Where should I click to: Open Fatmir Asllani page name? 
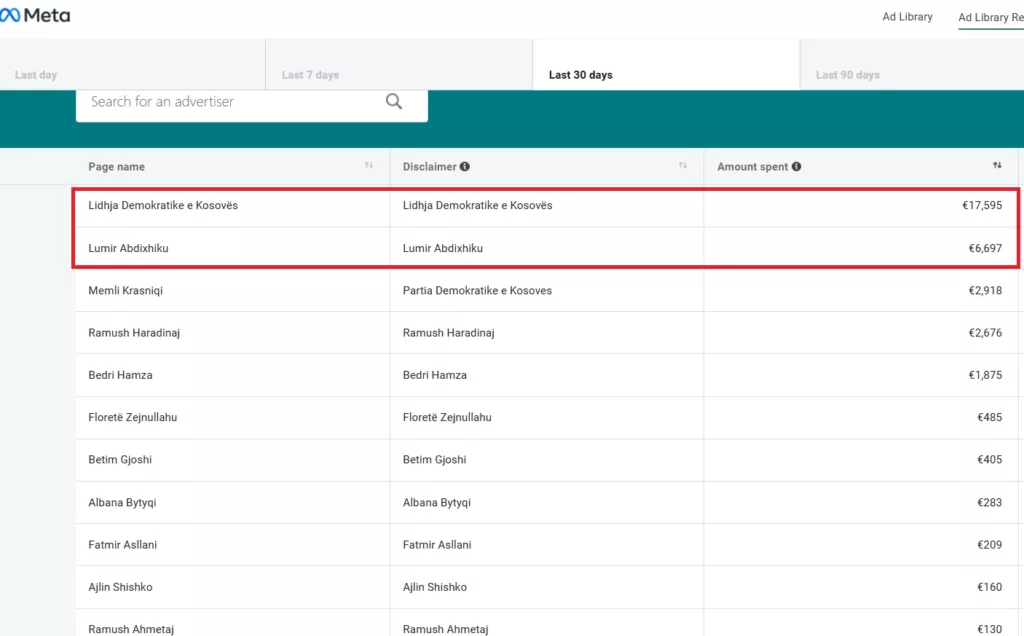coord(123,545)
